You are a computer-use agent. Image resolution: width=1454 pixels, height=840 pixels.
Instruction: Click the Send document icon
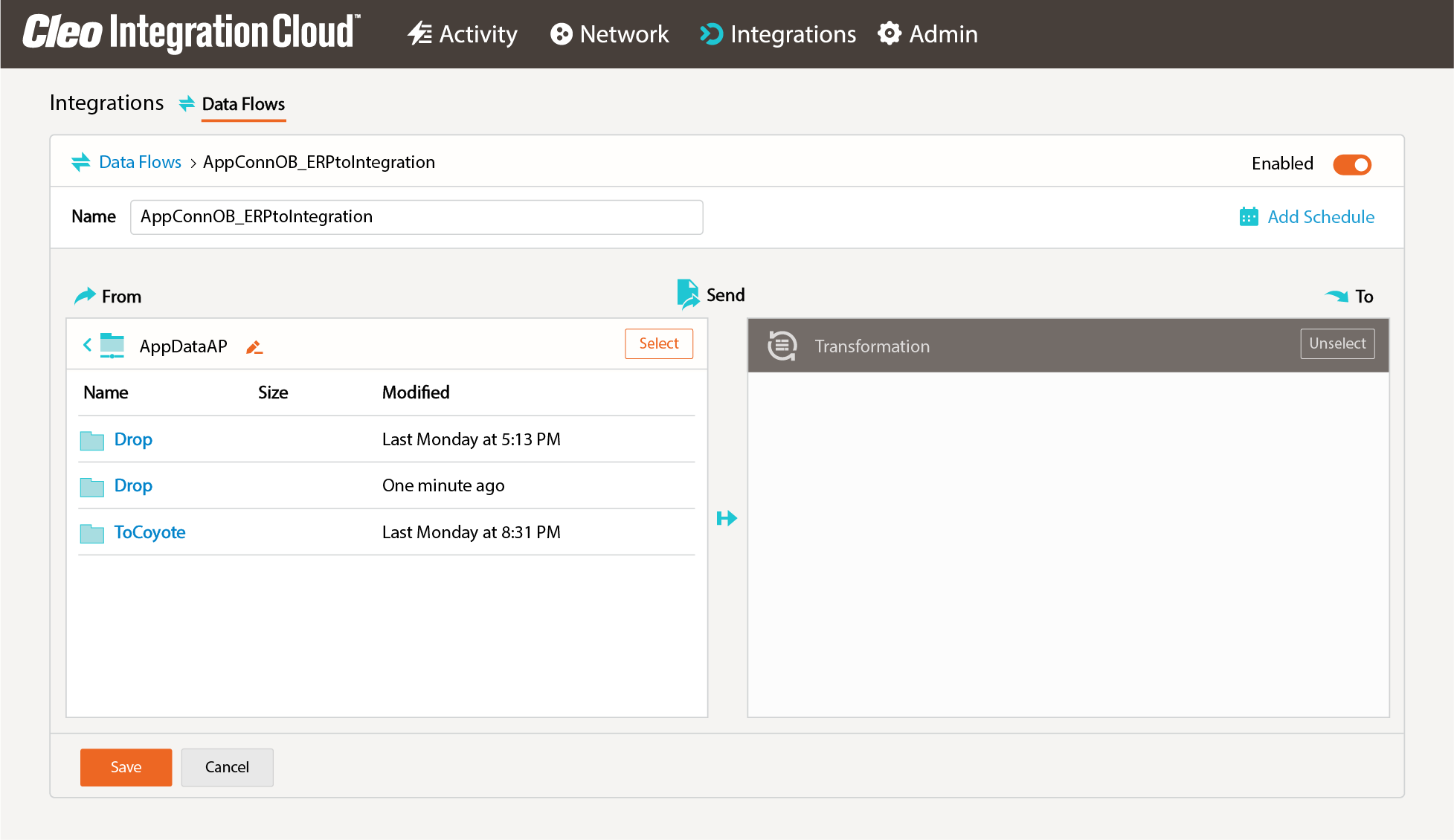(687, 293)
